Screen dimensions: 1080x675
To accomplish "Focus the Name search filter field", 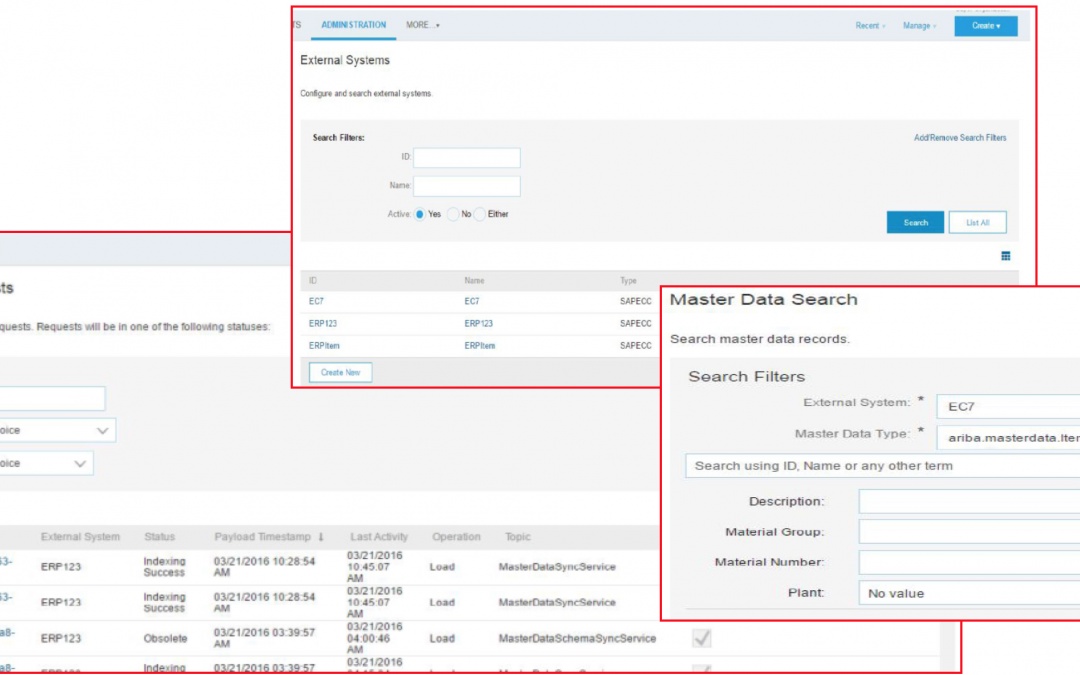I will (466, 186).
